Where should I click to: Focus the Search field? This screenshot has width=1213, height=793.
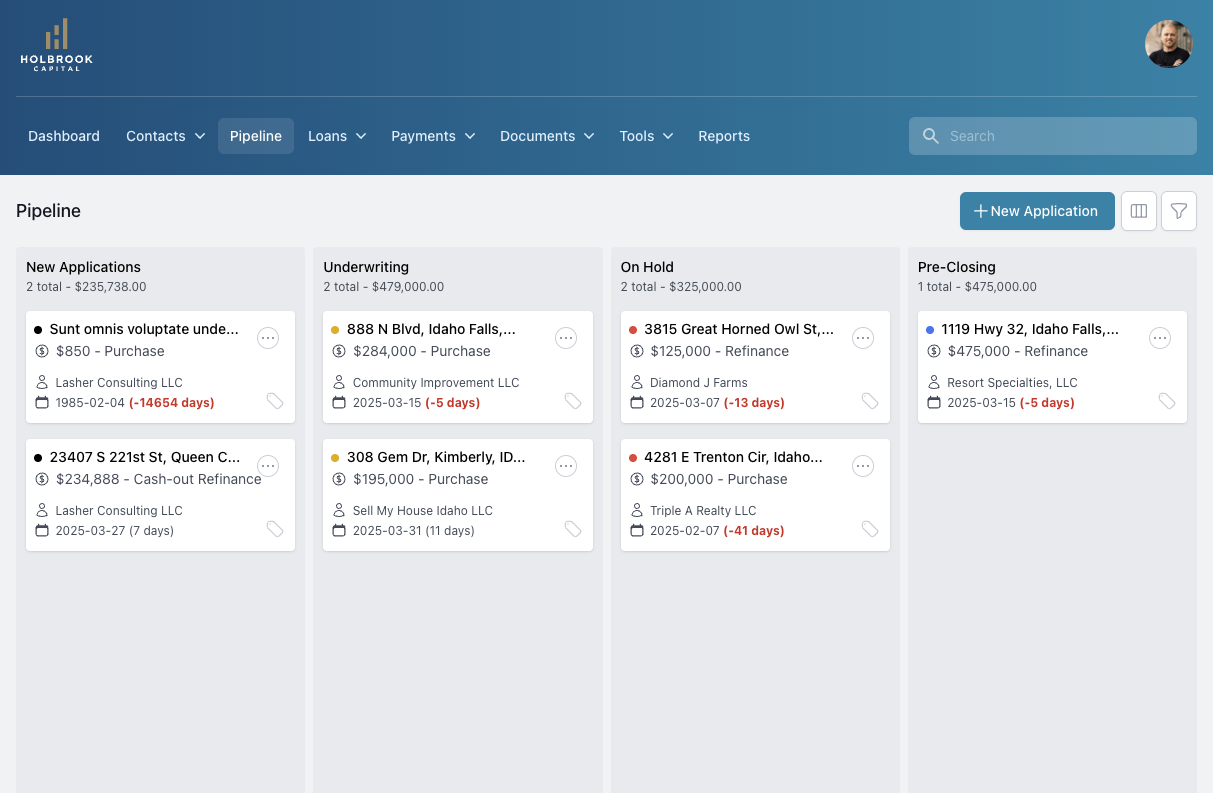(x=1053, y=136)
